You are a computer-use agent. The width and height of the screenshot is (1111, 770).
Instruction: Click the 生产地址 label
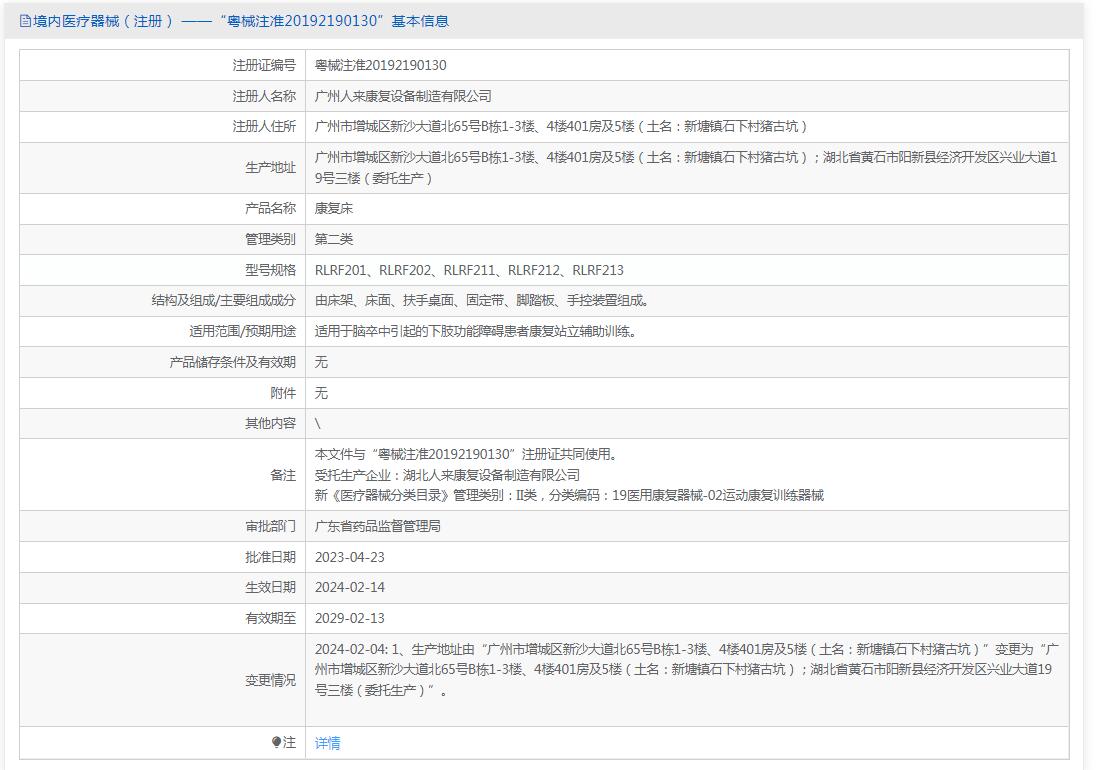pos(270,167)
